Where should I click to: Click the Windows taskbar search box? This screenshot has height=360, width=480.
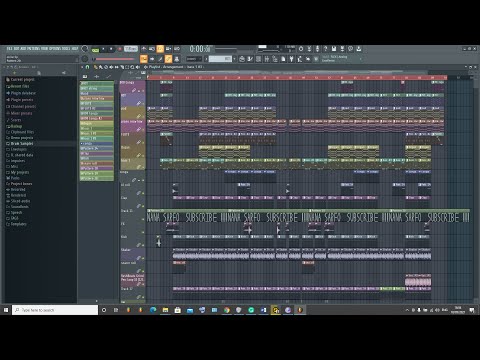point(55,310)
